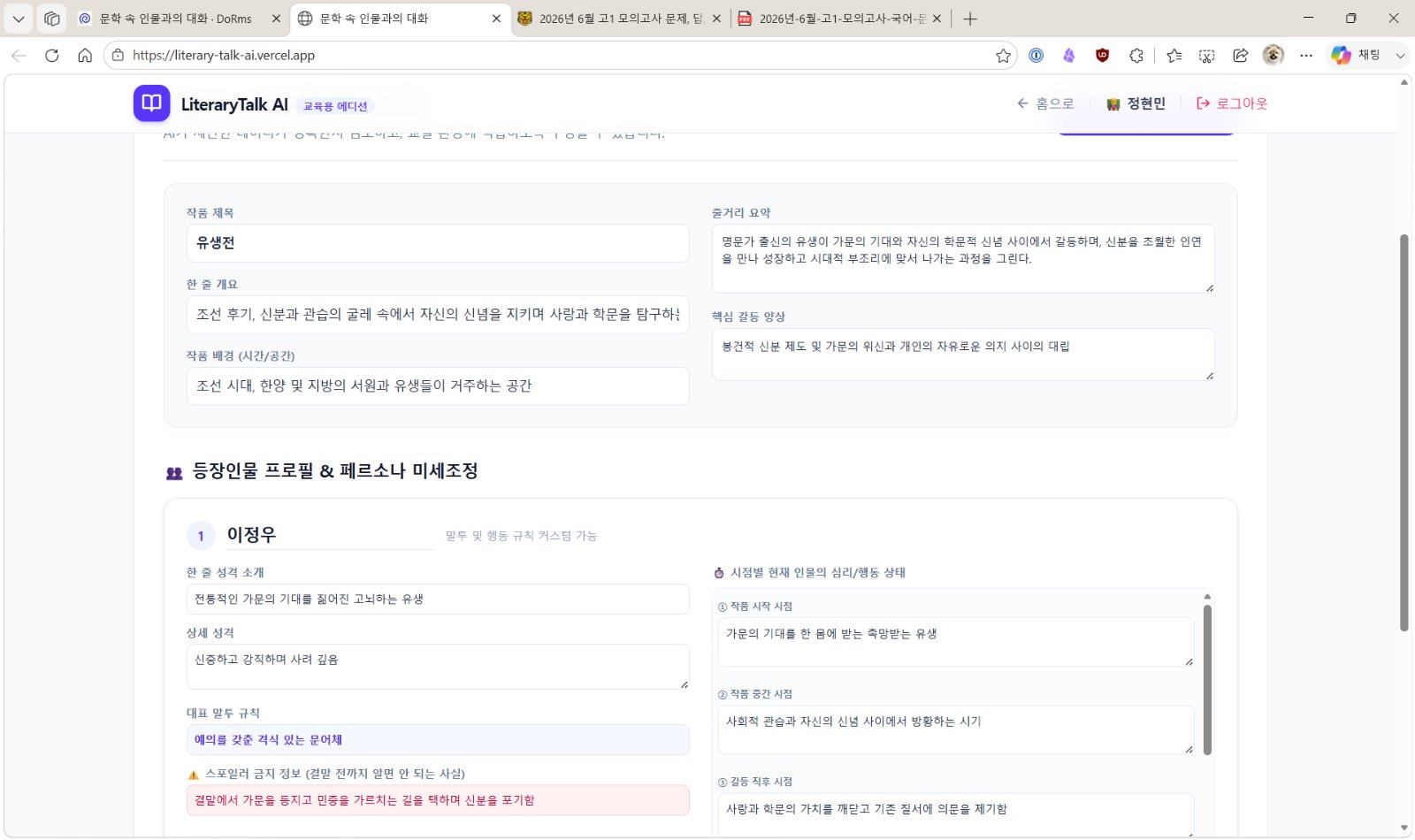The width and height of the screenshot is (1415, 840).
Task: Edit the 작품 제목 field 유생전
Action: (438, 243)
